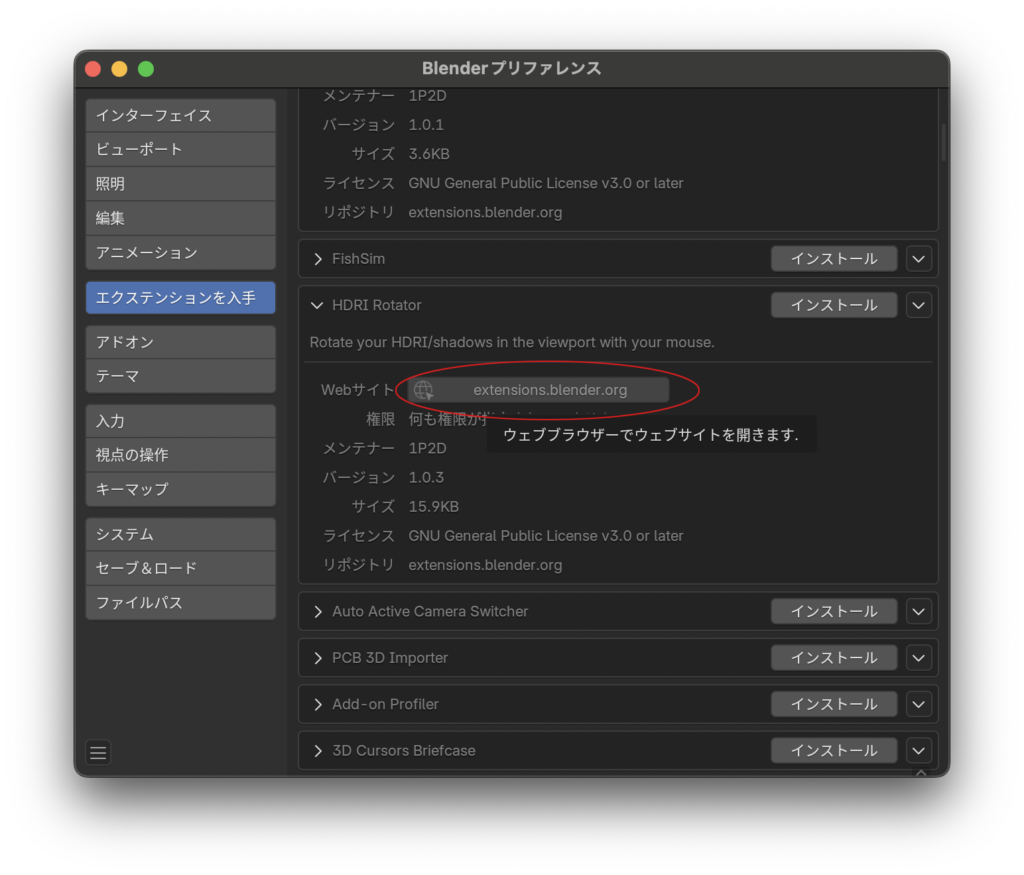Open the セーブ＆ロード tab
The width and height of the screenshot is (1024, 875).
click(180, 569)
